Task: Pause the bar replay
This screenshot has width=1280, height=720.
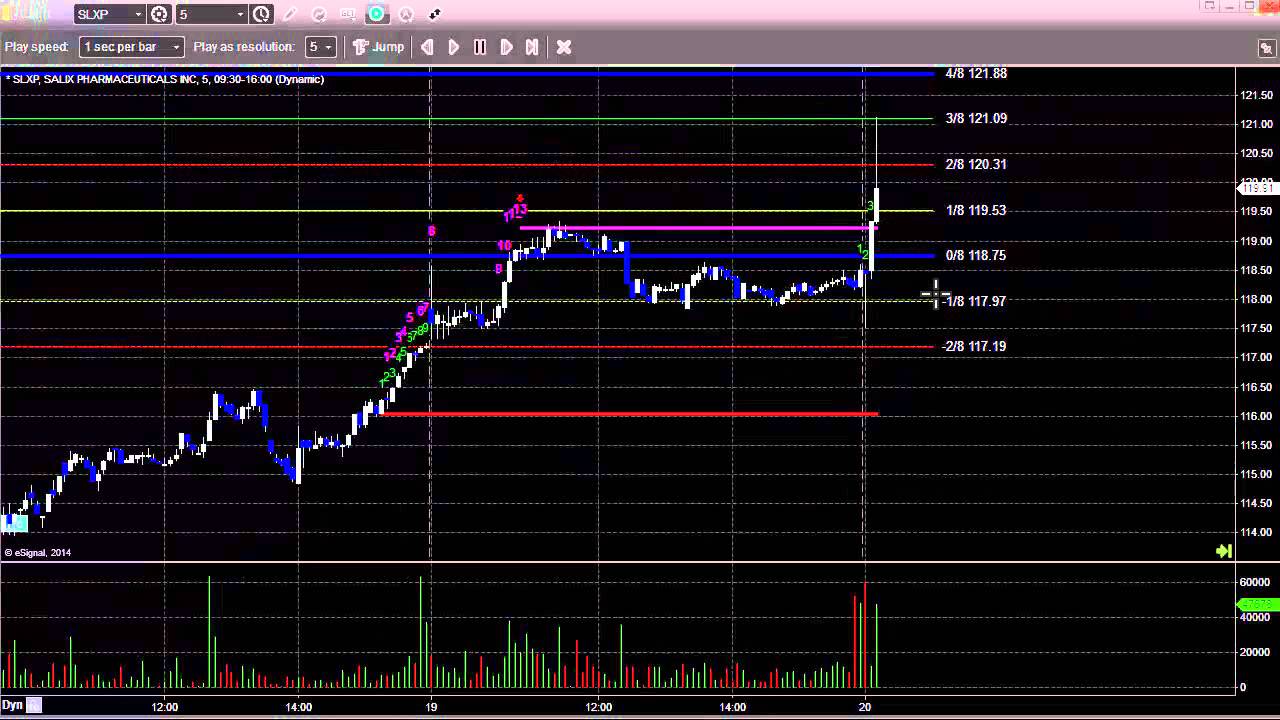Action: 480,47
